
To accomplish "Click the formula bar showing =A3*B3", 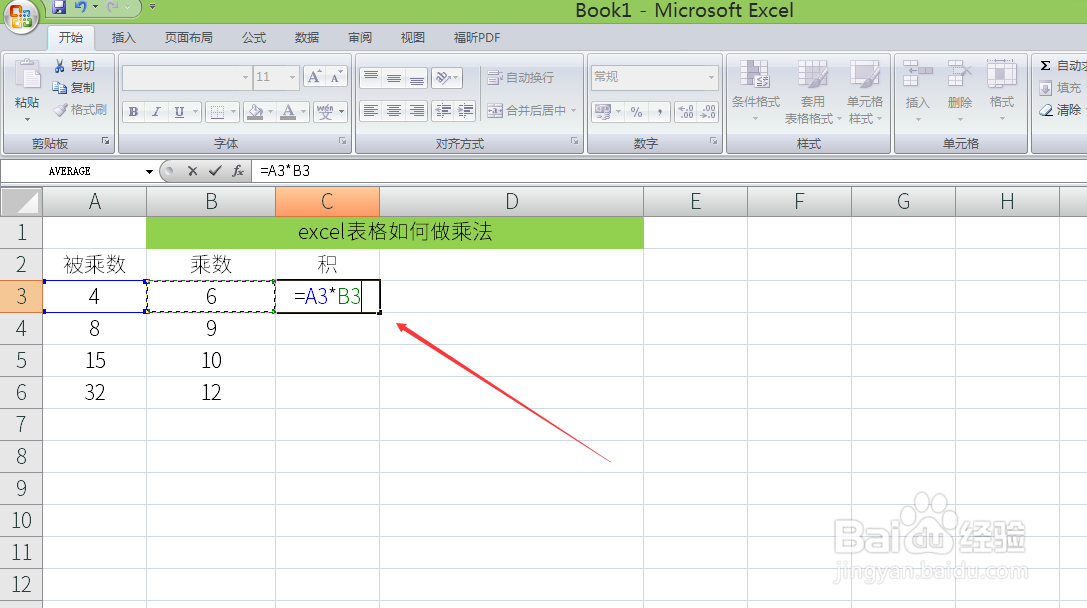I will point(669,171).
